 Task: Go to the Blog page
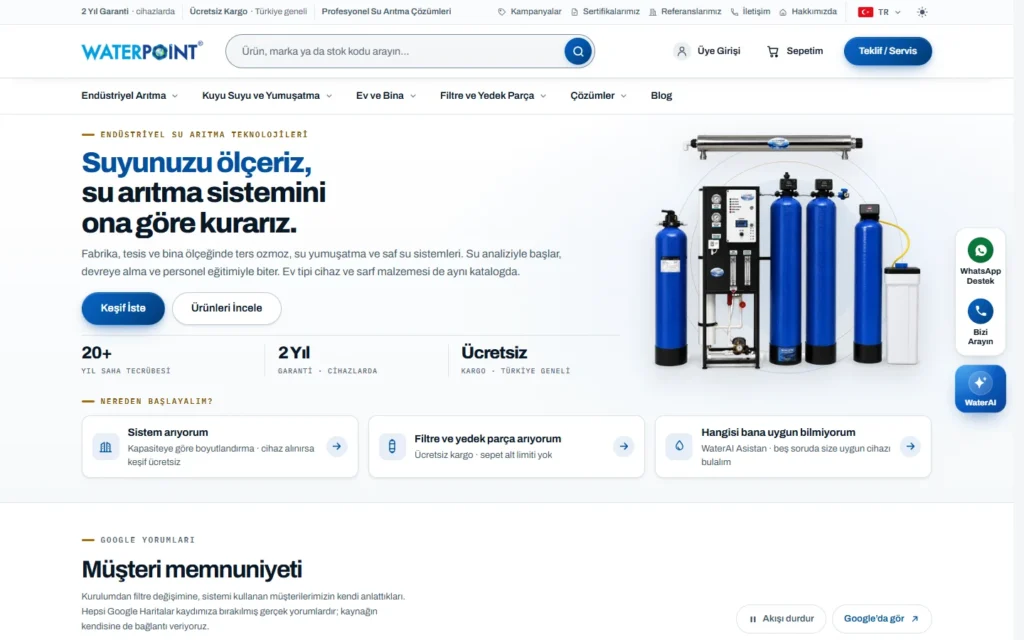pyautogui.click(x=661, y=95)
